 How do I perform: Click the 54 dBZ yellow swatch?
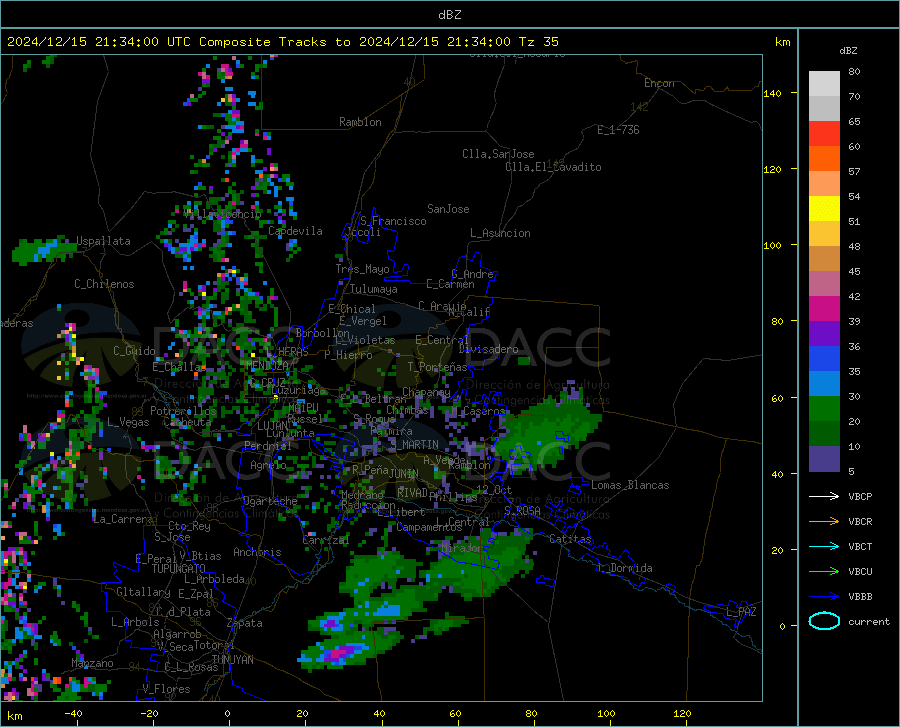(x=824, y=209)
